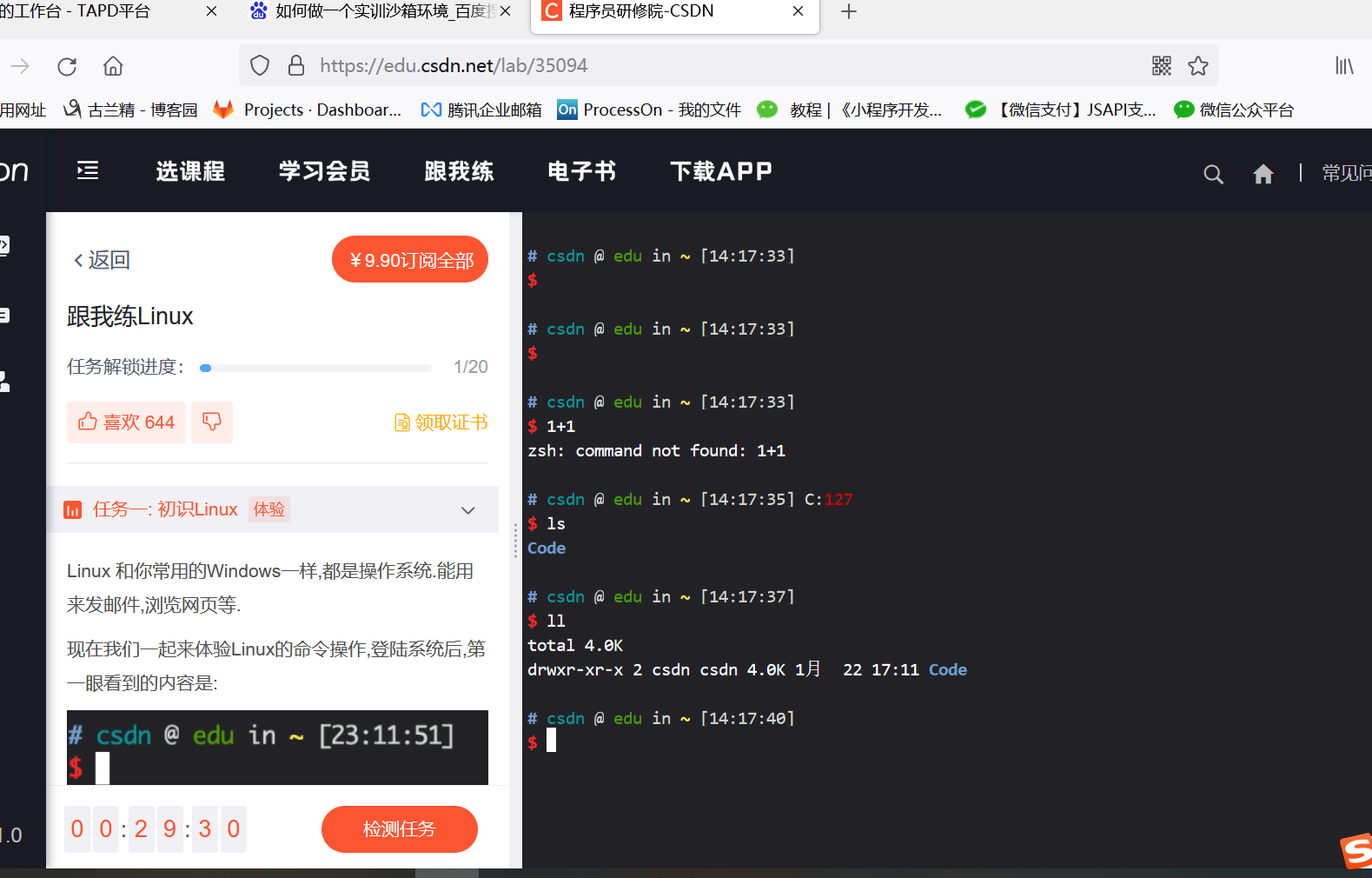Click the task unlock progress bar
This screenshot has width=1372, height=878.
315,368
